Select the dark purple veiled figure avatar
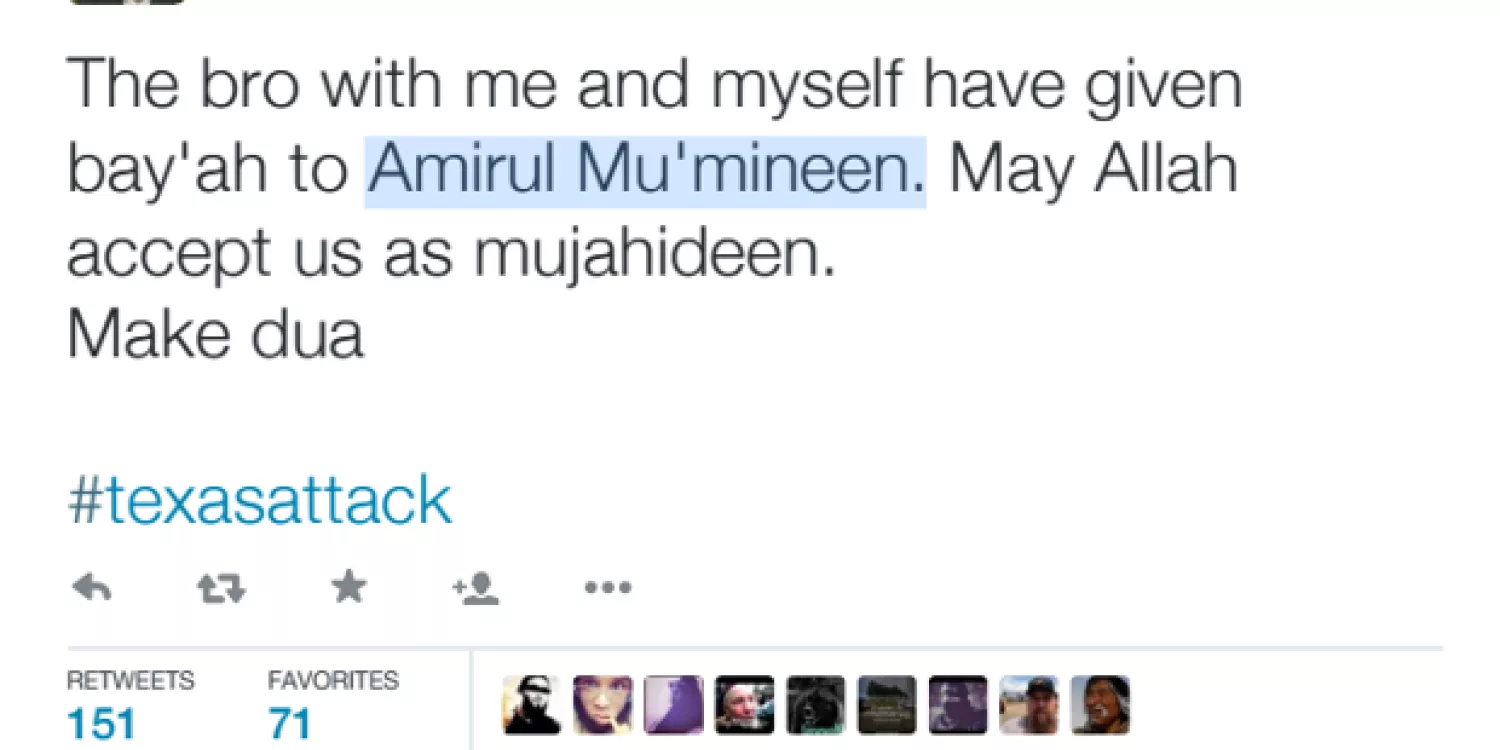1500x750 pixels. [x=957, y=705]
